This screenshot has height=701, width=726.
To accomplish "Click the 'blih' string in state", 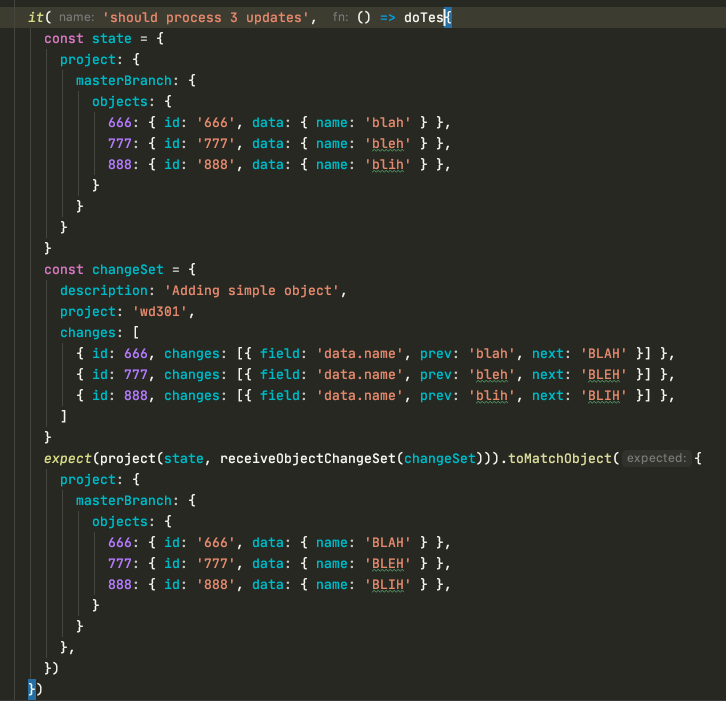I will pos(387,164).
